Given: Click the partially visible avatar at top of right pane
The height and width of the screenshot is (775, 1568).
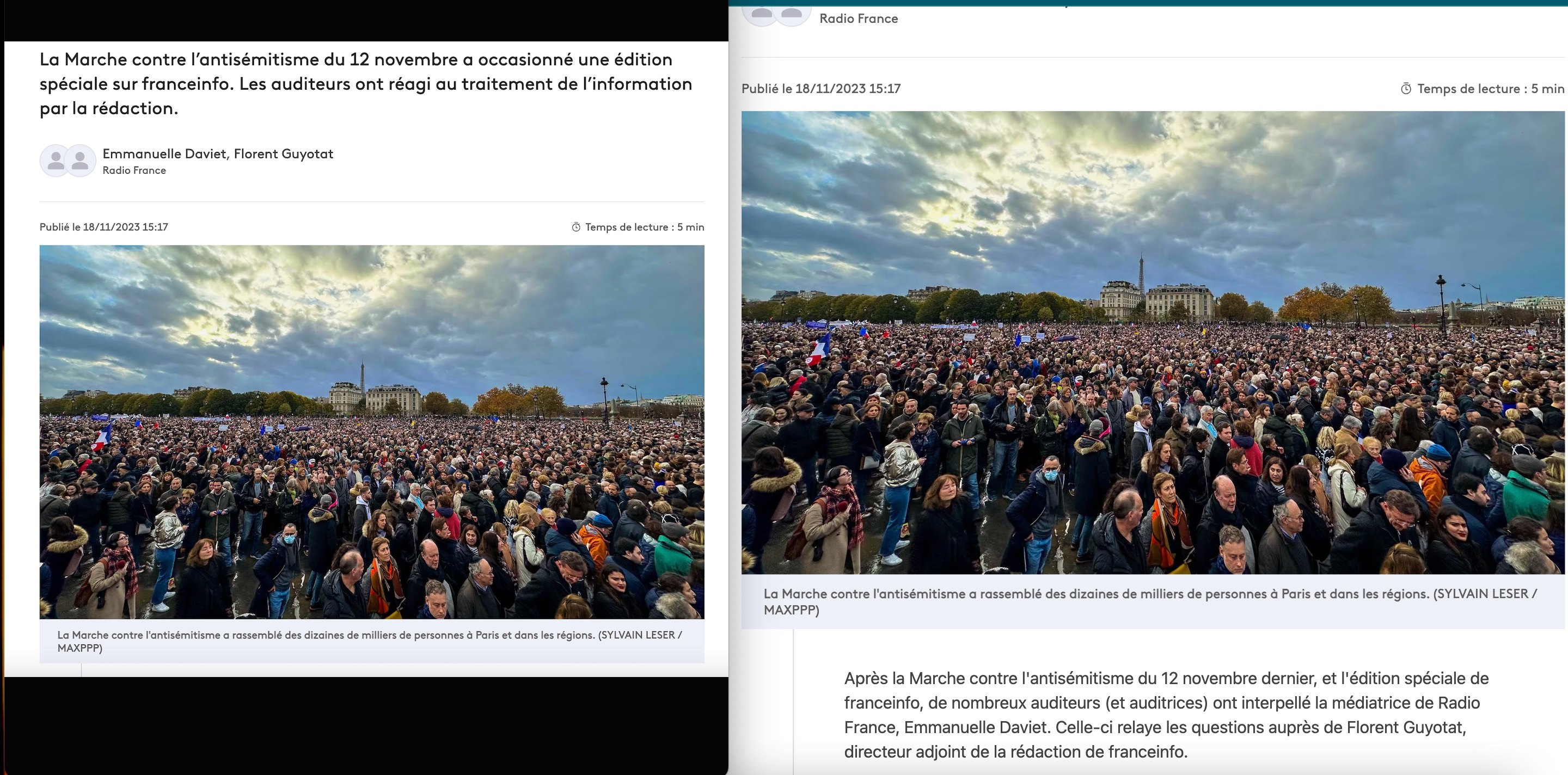Looking at the screenshot, I should coord(761,14).
